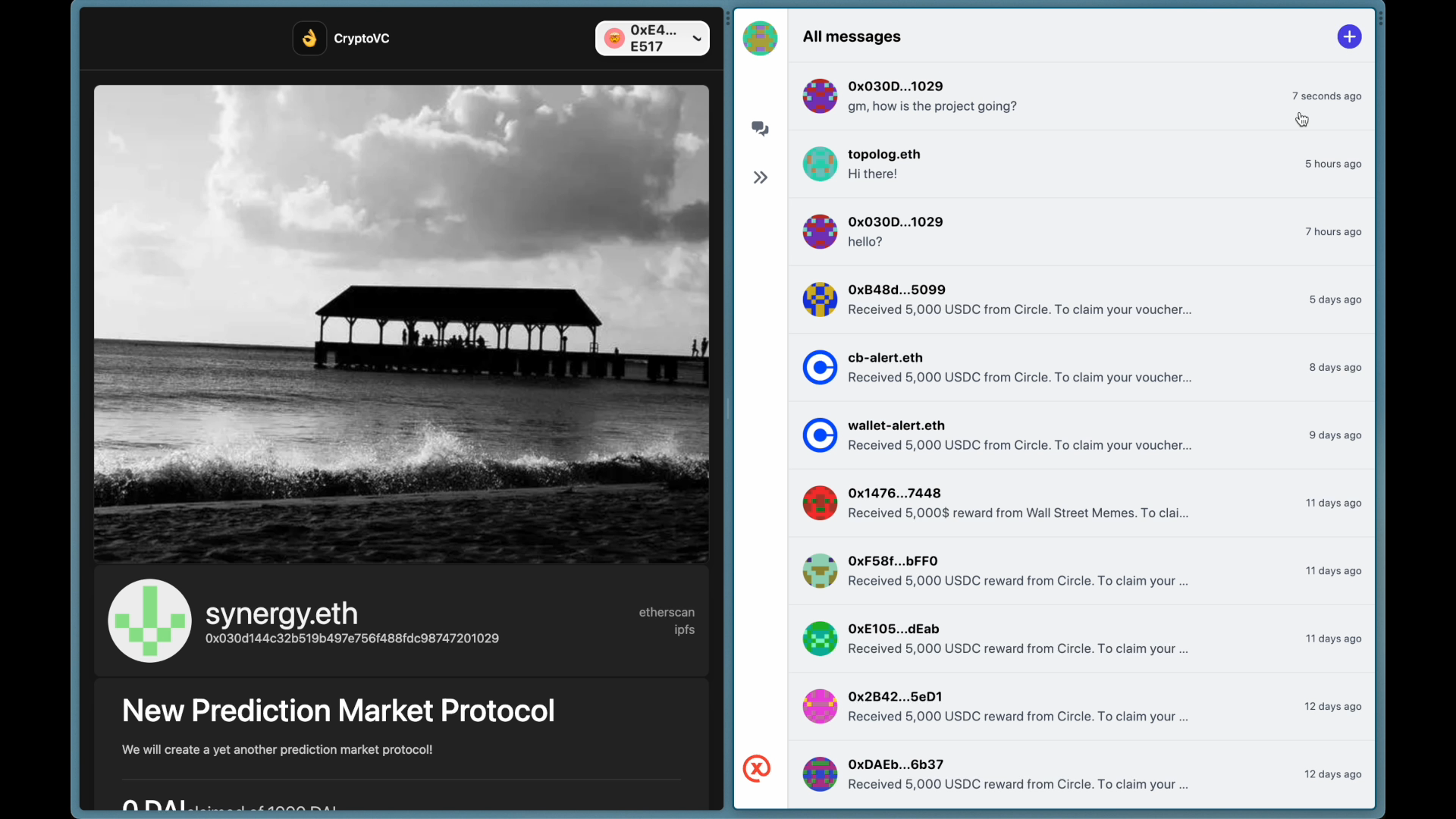Open 0xB48d...5099 avatar icon
The width and height of the screenshot is (1456, 819).
coord(820,300)
